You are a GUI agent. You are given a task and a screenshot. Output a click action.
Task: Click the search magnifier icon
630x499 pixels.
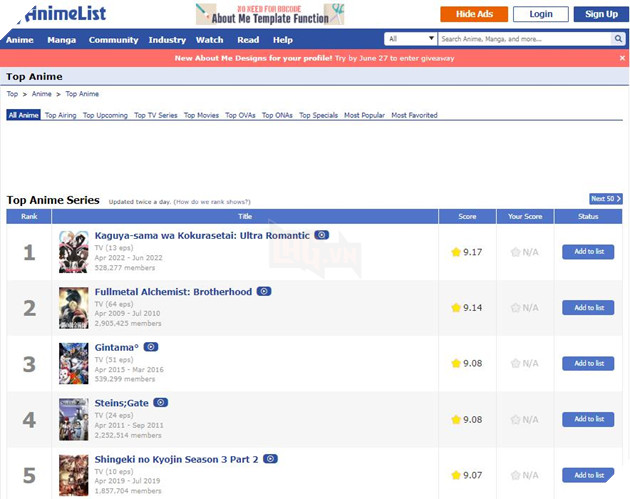click(618, 39)
